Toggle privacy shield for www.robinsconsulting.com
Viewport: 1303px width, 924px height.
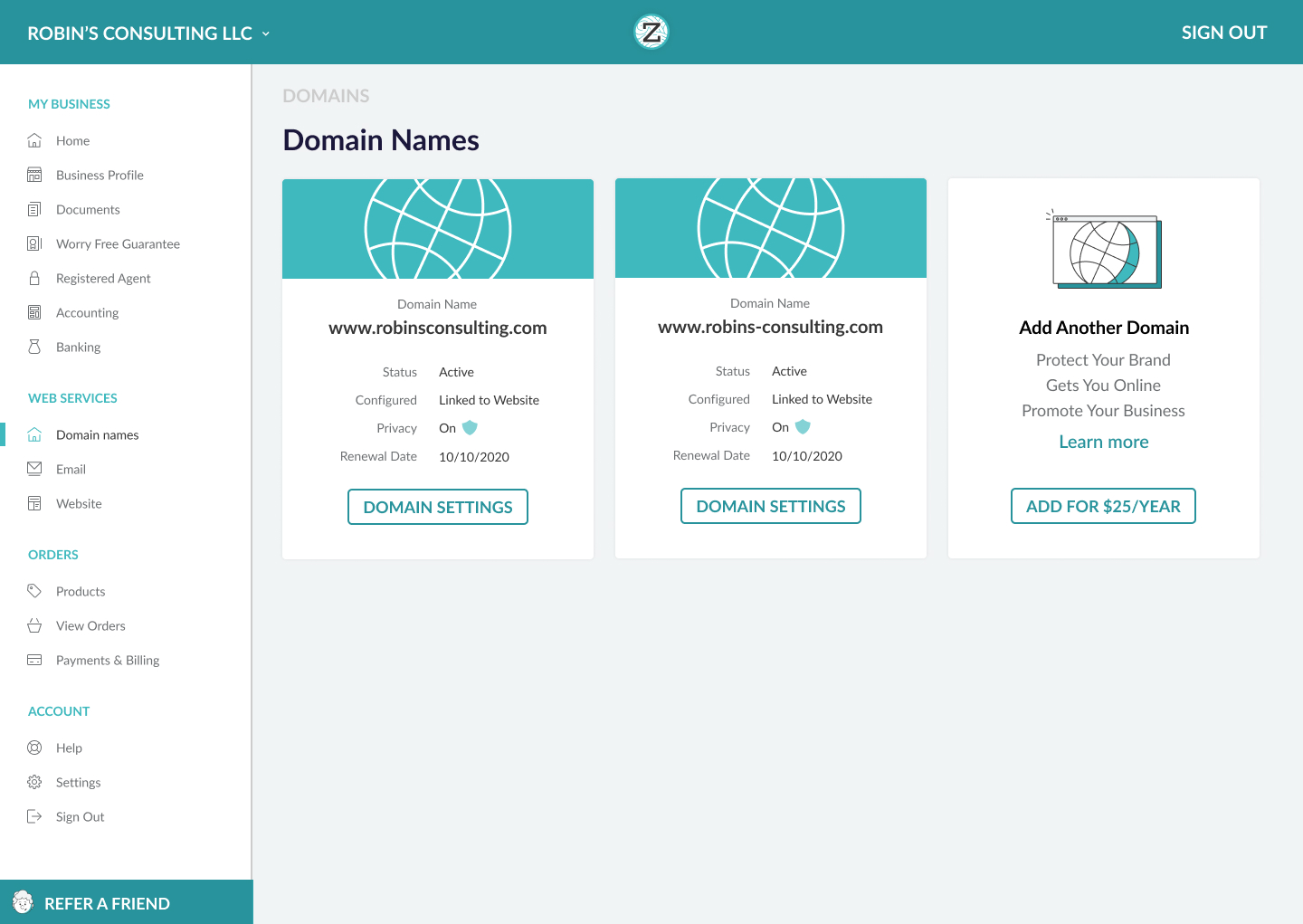[471, 427]
